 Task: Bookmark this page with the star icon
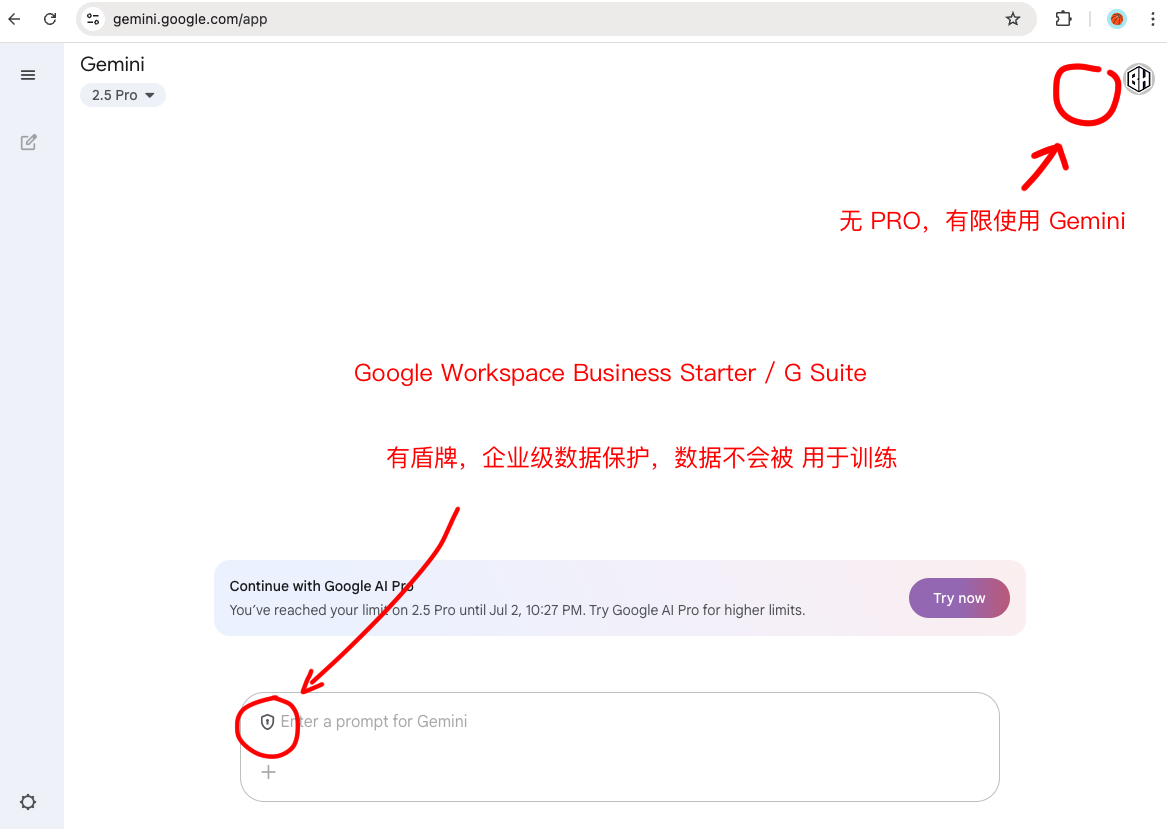pos(1012,19)
